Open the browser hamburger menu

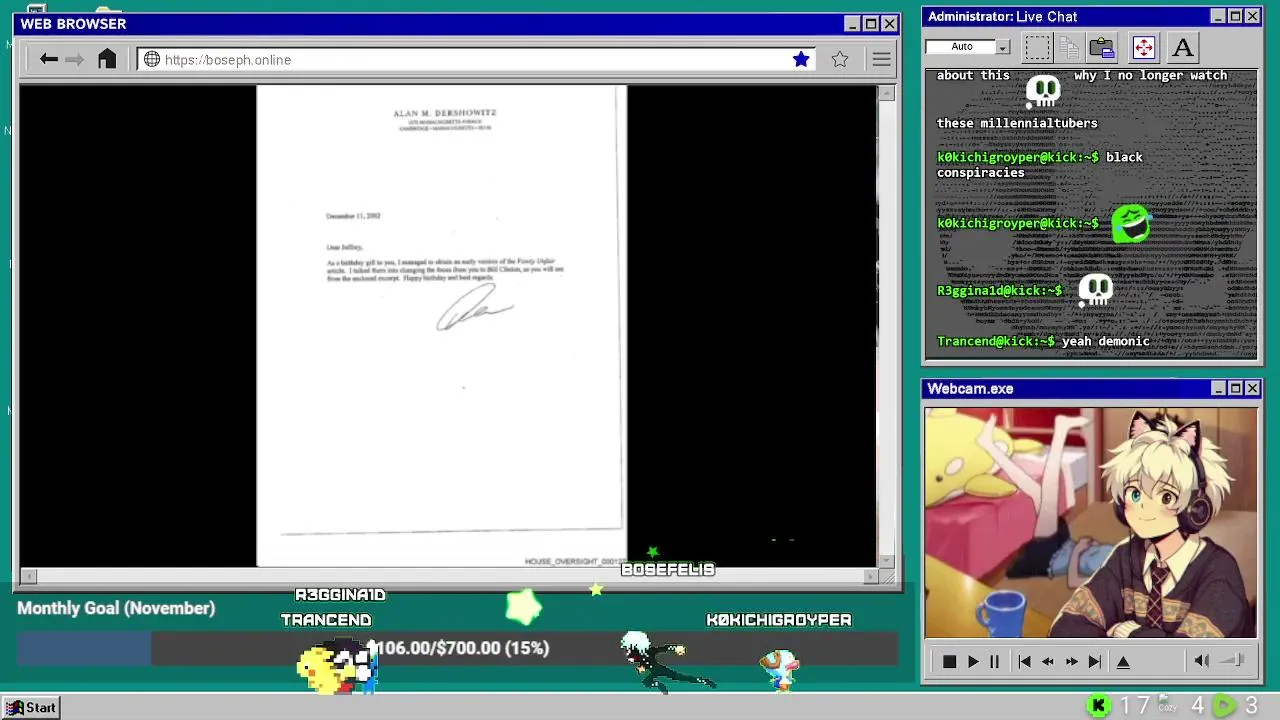[881, 59]
